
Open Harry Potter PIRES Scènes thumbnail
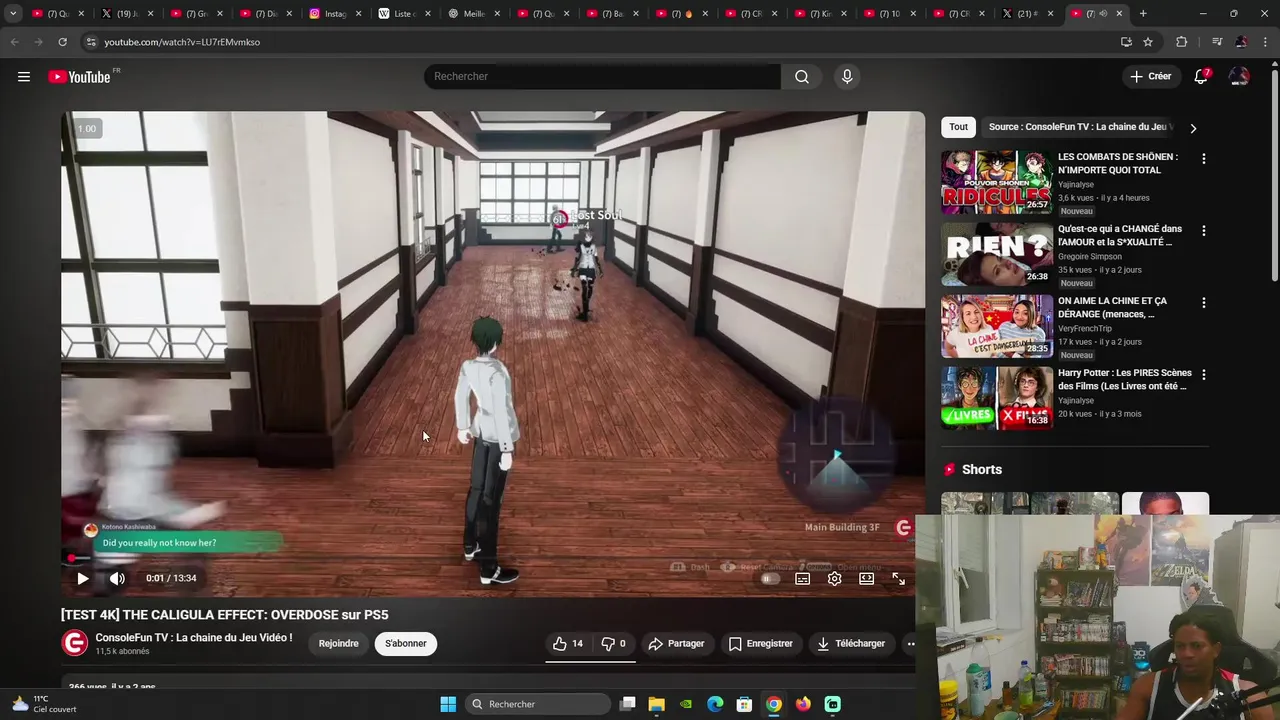(996, 398)
